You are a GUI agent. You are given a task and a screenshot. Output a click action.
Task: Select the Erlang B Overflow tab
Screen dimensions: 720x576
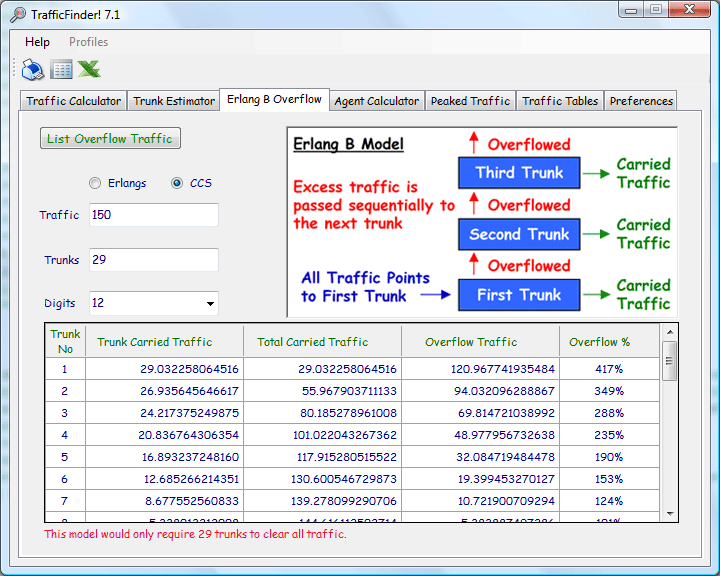pyautogui.click(x=275, y=99)
